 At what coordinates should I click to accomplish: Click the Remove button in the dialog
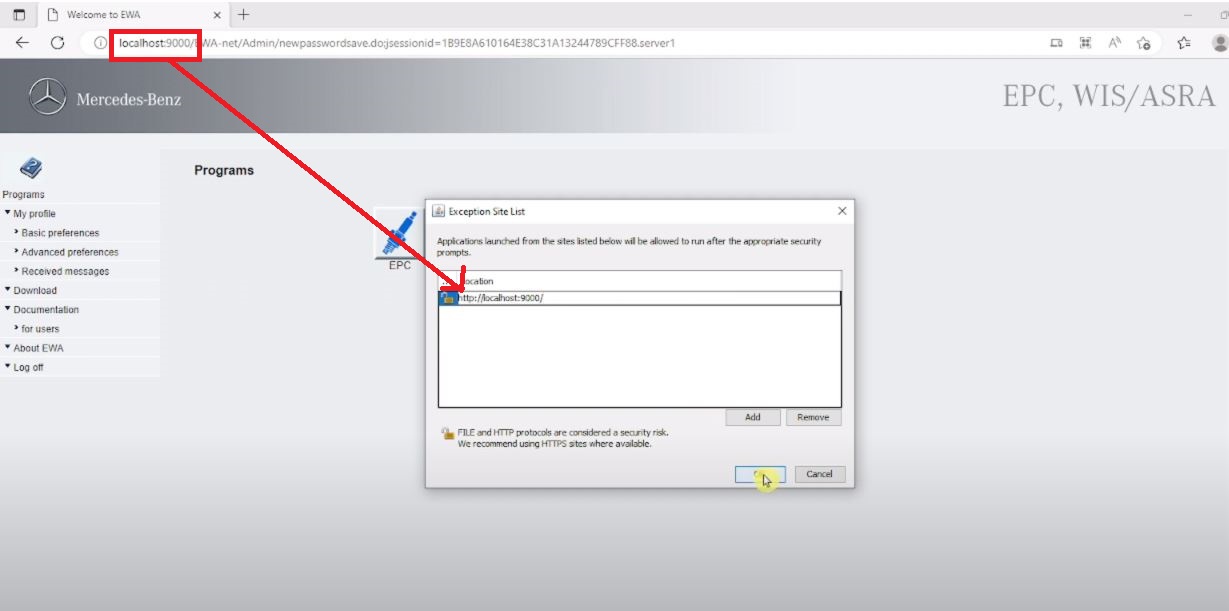813,417
